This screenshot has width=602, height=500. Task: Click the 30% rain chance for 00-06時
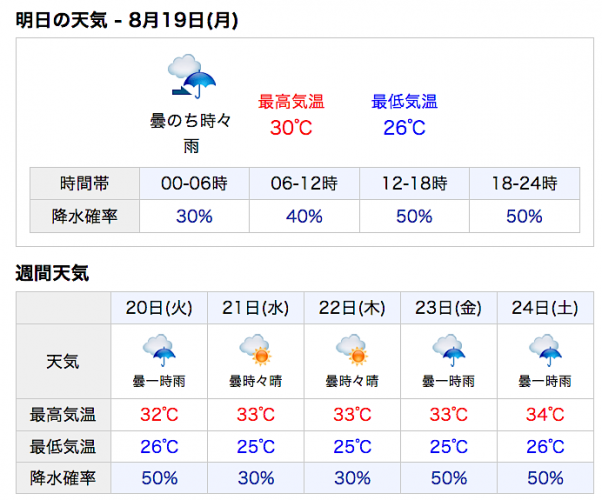(x=194, y=216)
